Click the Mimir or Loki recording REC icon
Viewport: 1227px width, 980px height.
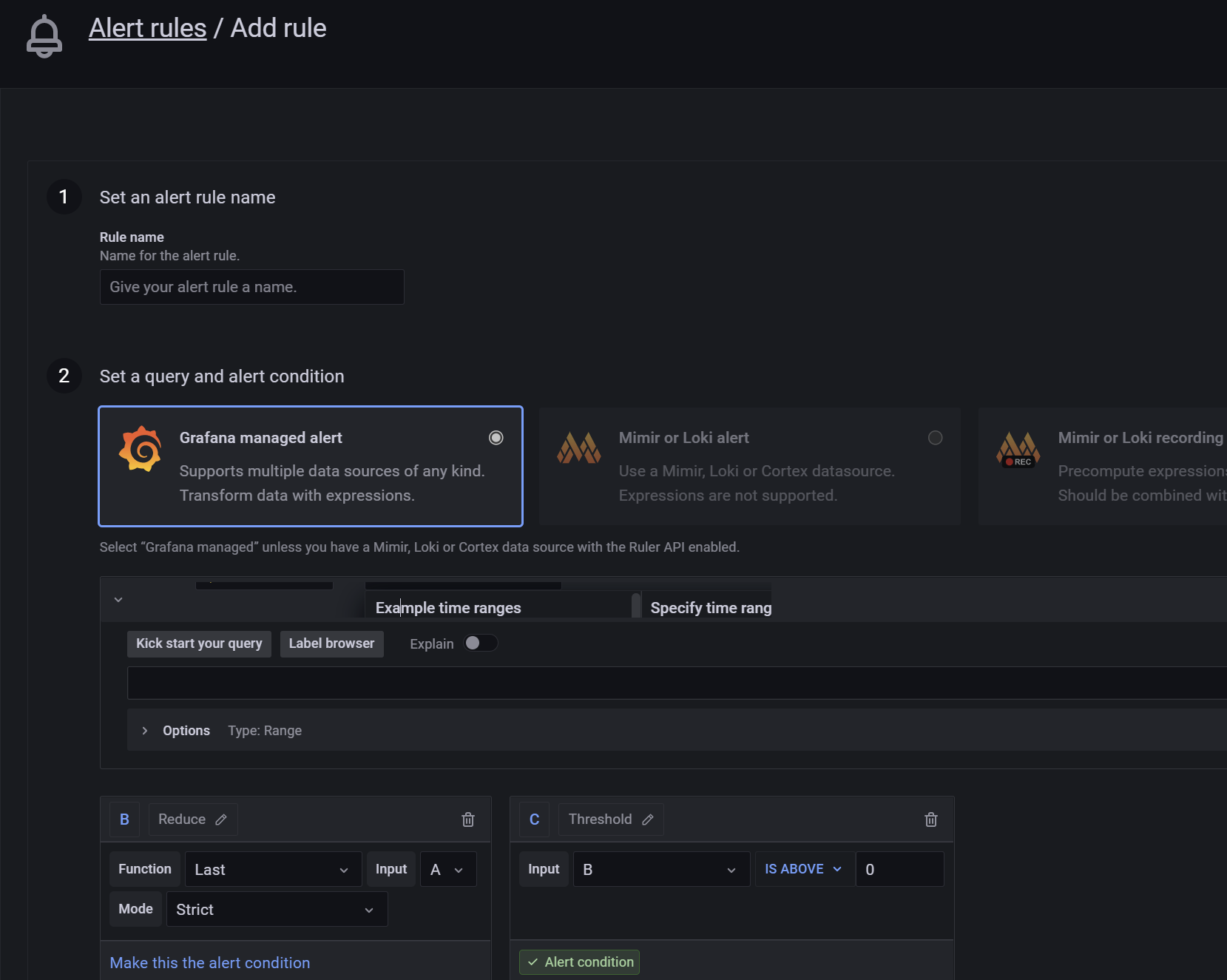tap(1018, 450)
